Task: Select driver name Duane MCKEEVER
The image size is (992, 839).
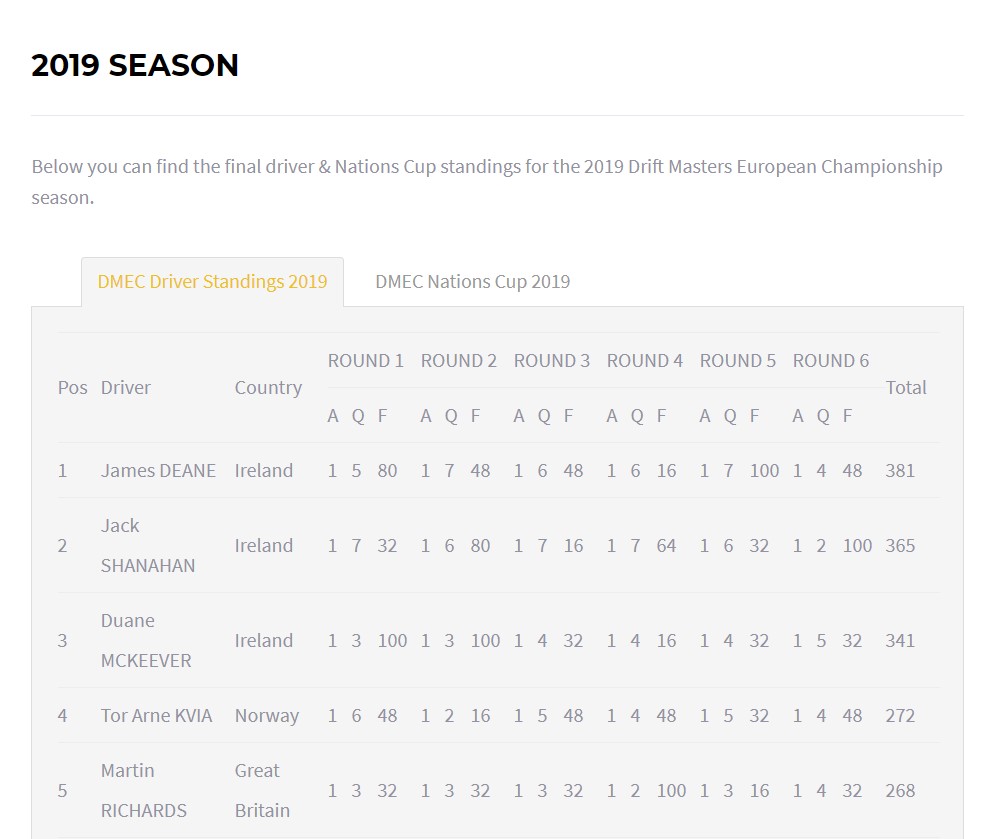Action: coord(146,641)
